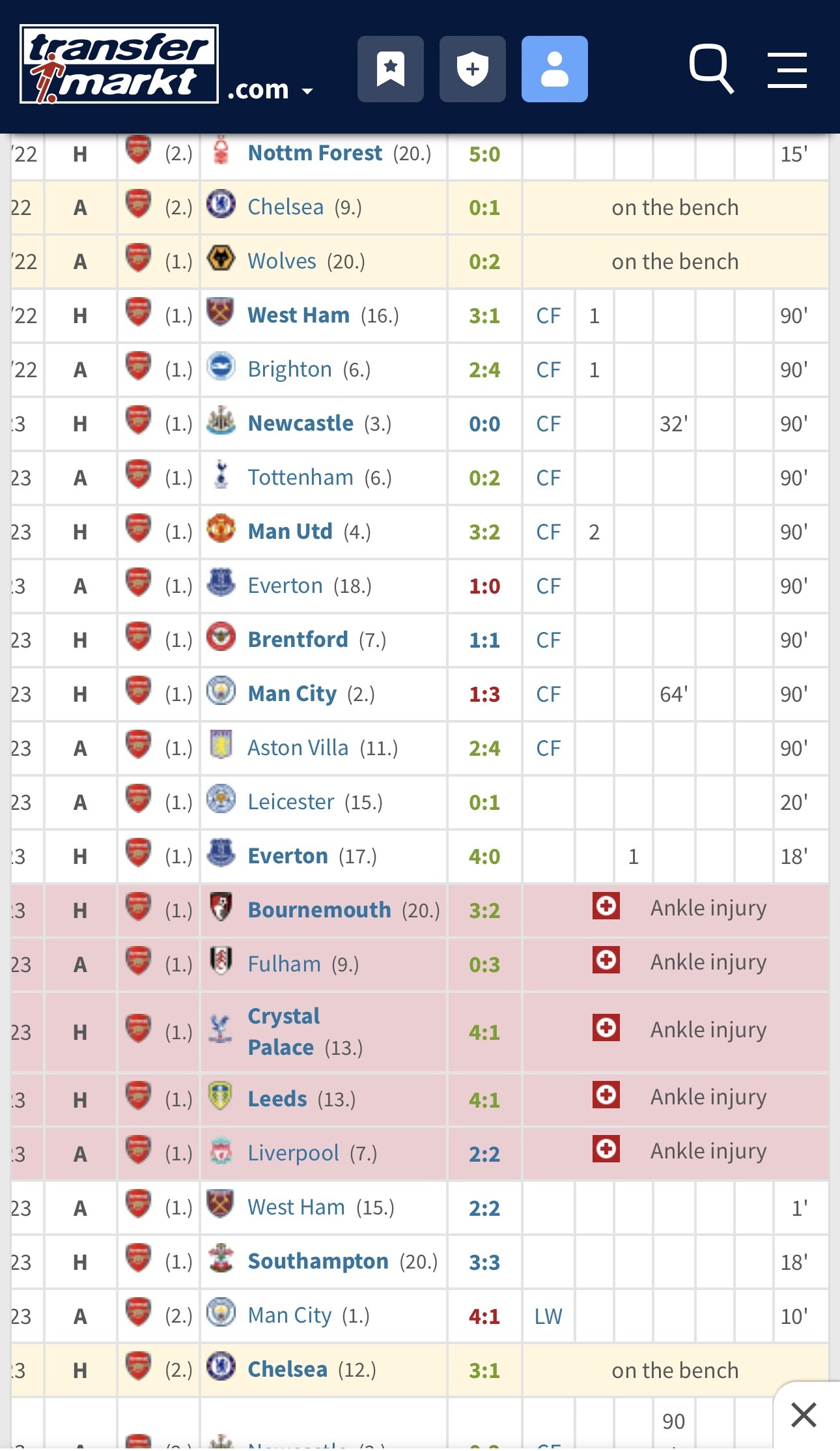Open the Brighton club link
The image size is (840, 1451).
click(290, 369)
